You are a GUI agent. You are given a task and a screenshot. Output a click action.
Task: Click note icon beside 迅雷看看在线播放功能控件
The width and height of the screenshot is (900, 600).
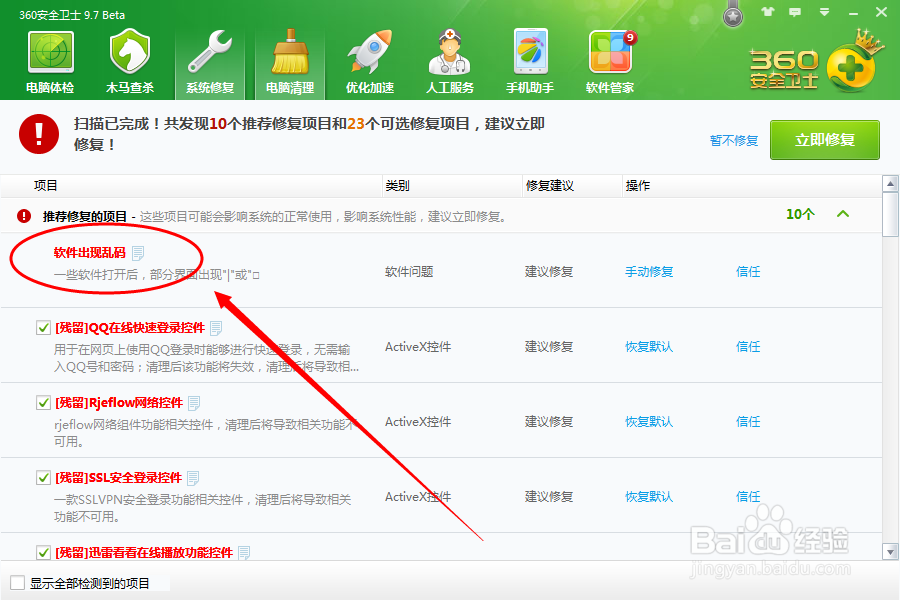coord(244,553)
